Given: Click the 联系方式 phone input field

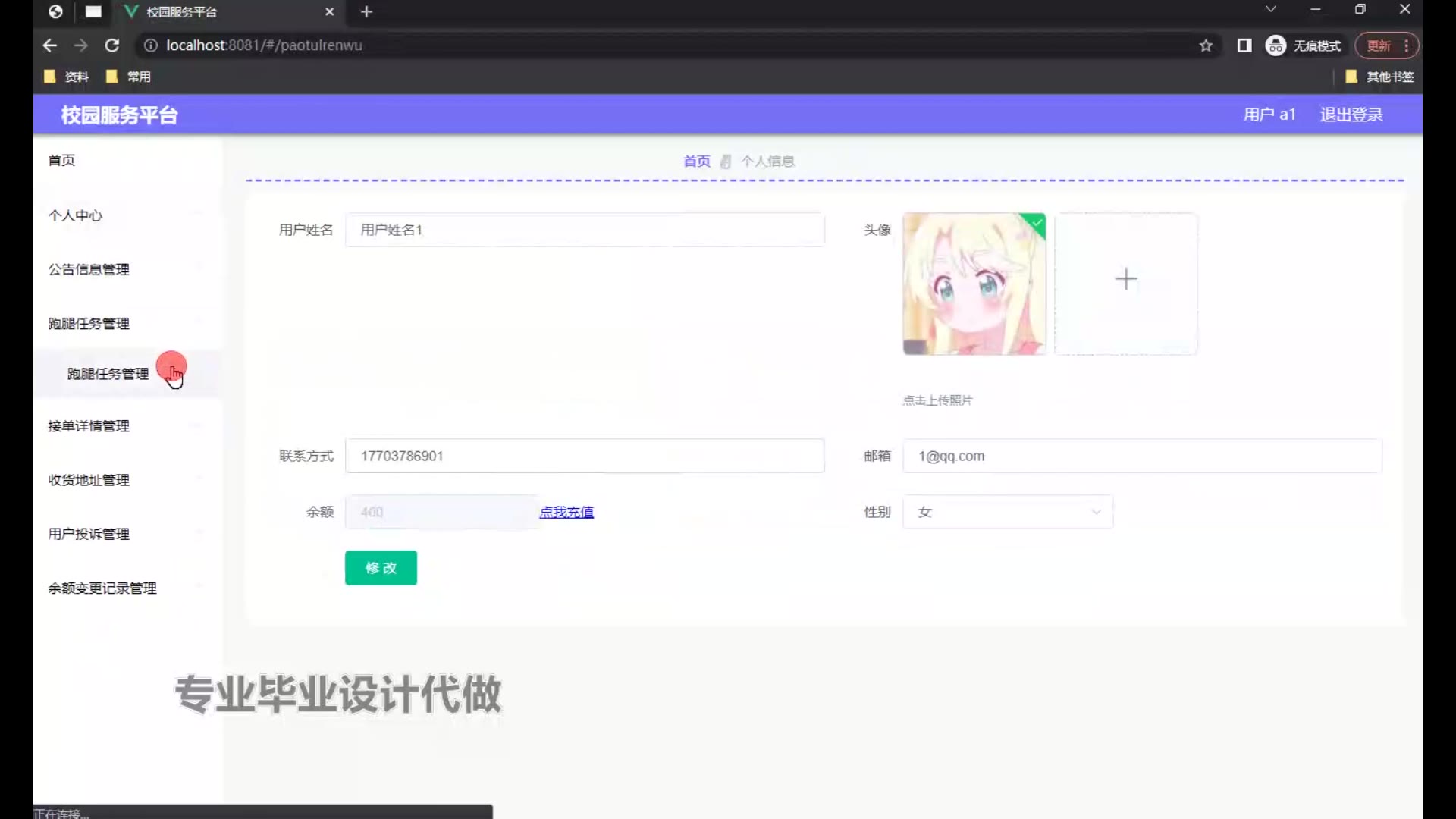Looking at the screenshot, I should 584,456.
